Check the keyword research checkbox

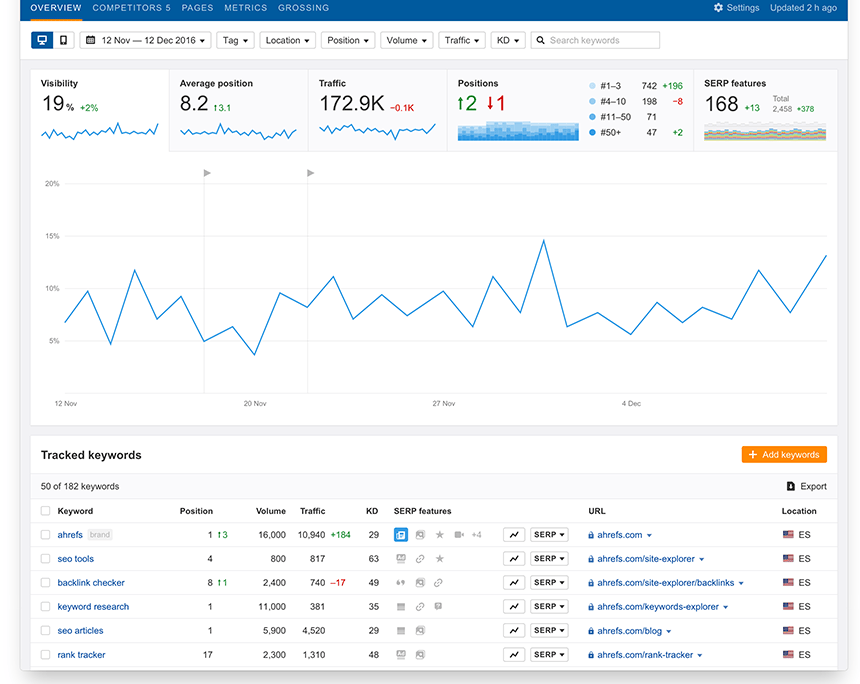pos(46,606)
